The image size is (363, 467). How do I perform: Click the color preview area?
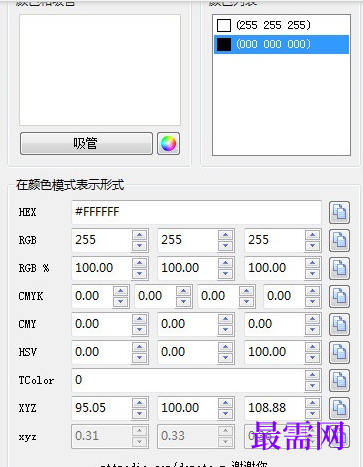coord(100,70)
